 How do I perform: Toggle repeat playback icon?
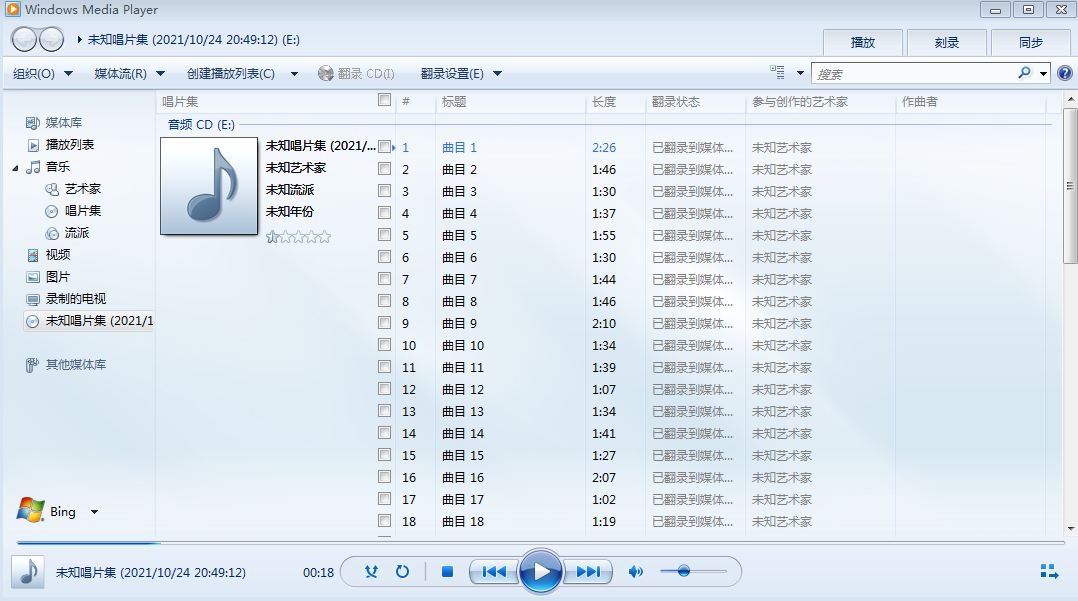pyautogui.click(x=402, y=572)
